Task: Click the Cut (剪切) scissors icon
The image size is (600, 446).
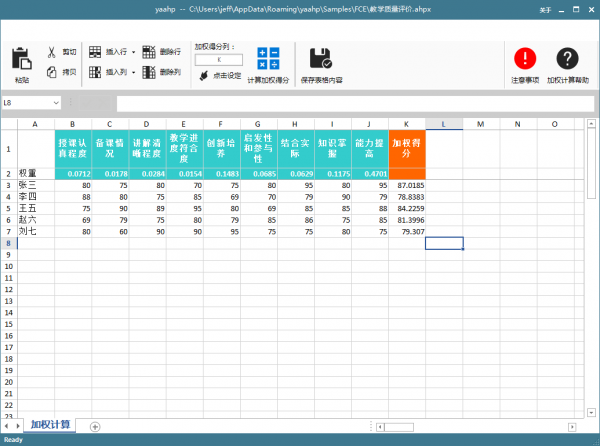Action: point(52,51)
